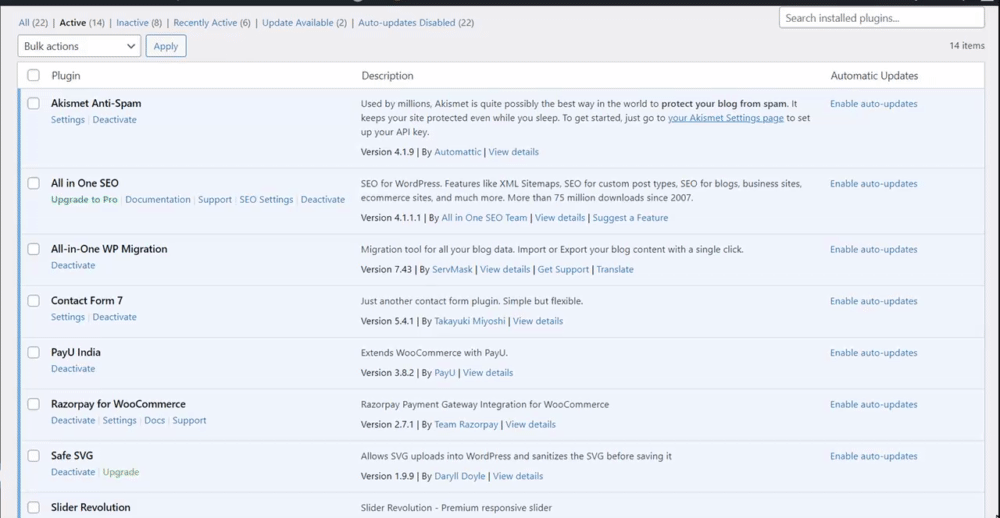The width and height of the screenshot is (1000, 518).
Task: Open Team Razorpay author link
Action: point(466,424)
